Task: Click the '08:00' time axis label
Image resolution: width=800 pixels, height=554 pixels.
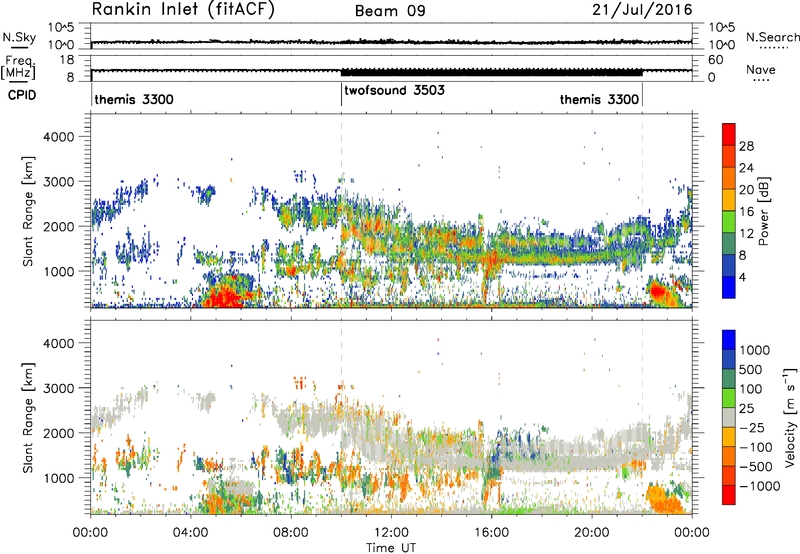Action: (291, 533)
